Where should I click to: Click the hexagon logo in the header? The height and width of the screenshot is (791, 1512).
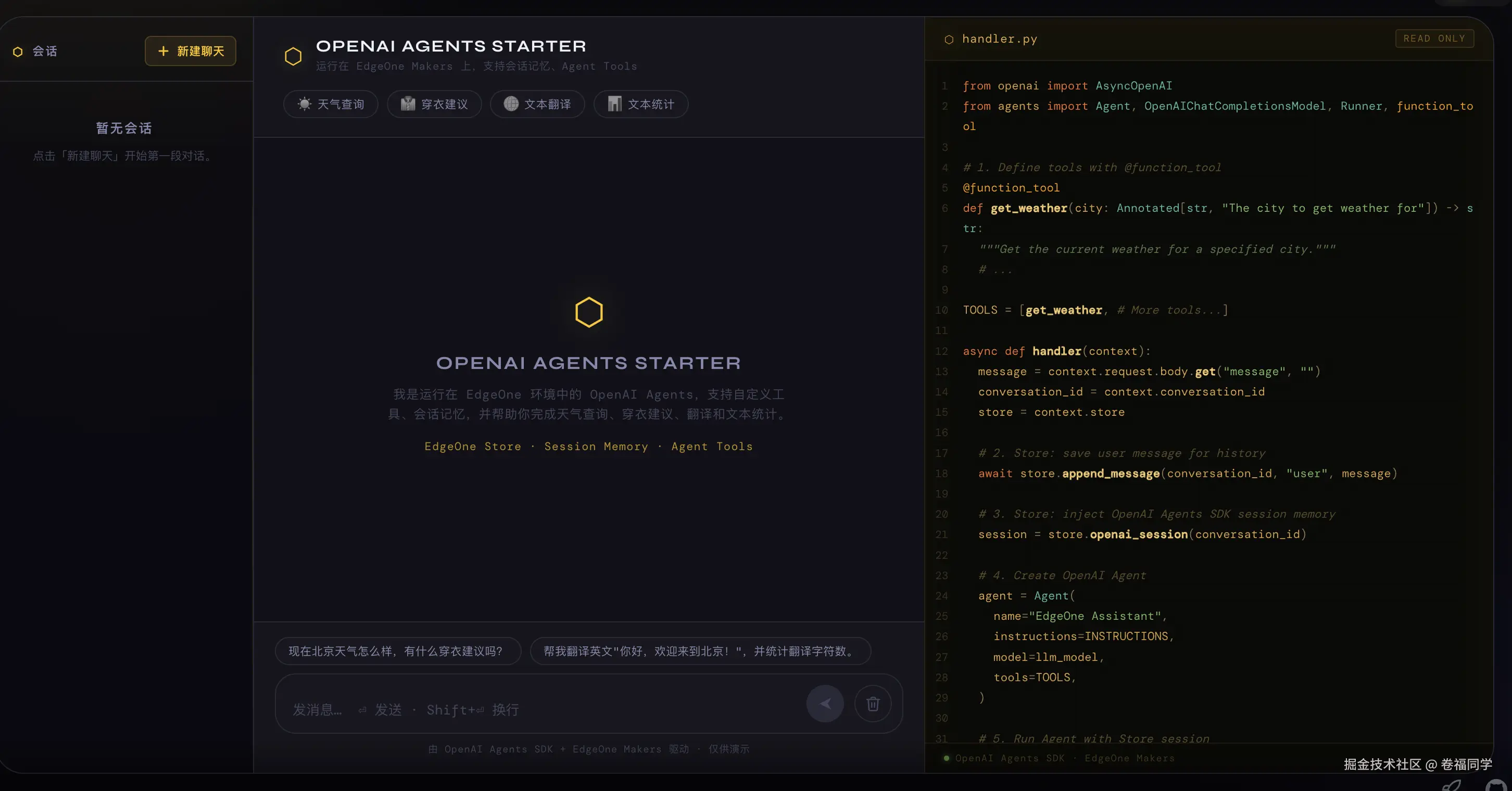click(x=293, y=56)
